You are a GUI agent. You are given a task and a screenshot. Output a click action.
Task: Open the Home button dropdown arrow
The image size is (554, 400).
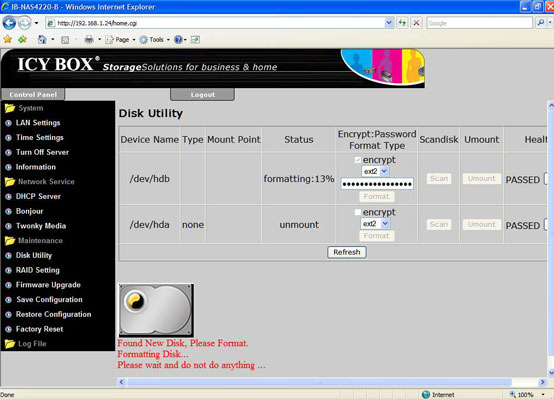pos(53,39)
